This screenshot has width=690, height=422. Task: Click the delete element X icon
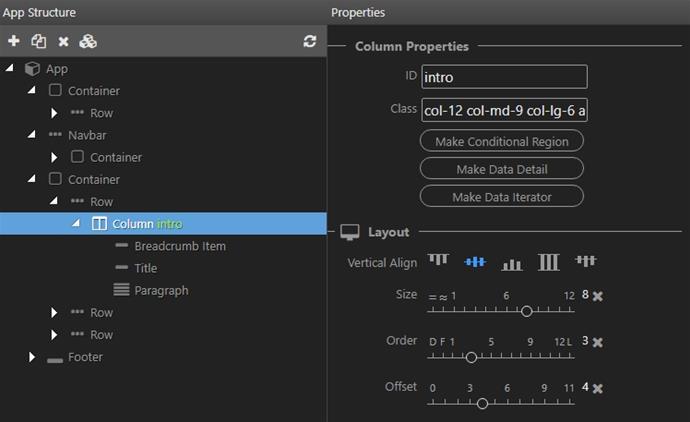(63, 41)
